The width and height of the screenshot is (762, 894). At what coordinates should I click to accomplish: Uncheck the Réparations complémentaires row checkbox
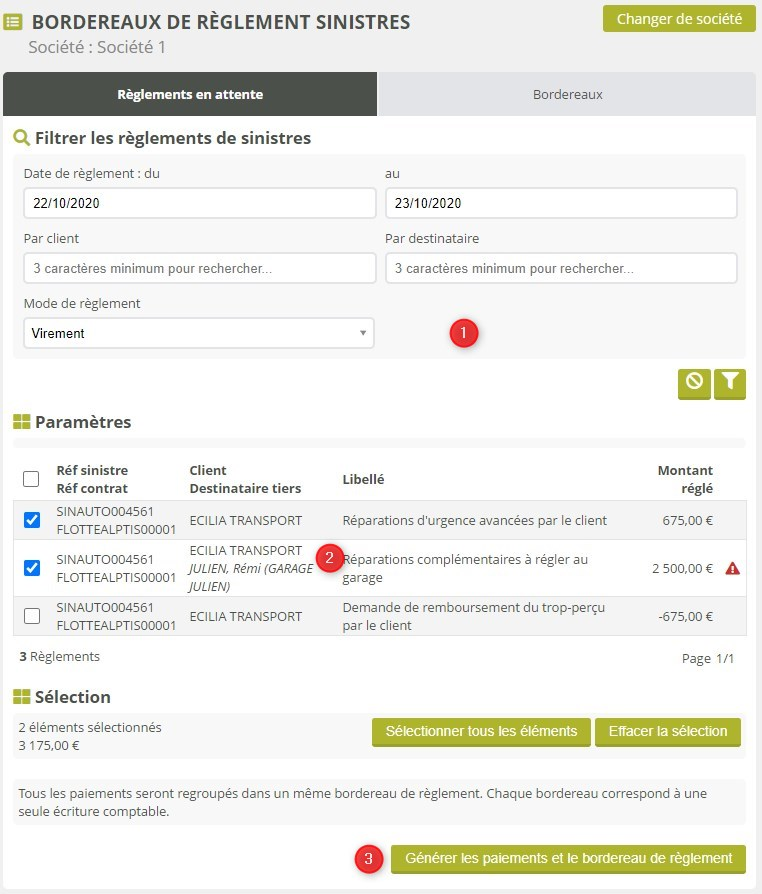click(31, 568)
